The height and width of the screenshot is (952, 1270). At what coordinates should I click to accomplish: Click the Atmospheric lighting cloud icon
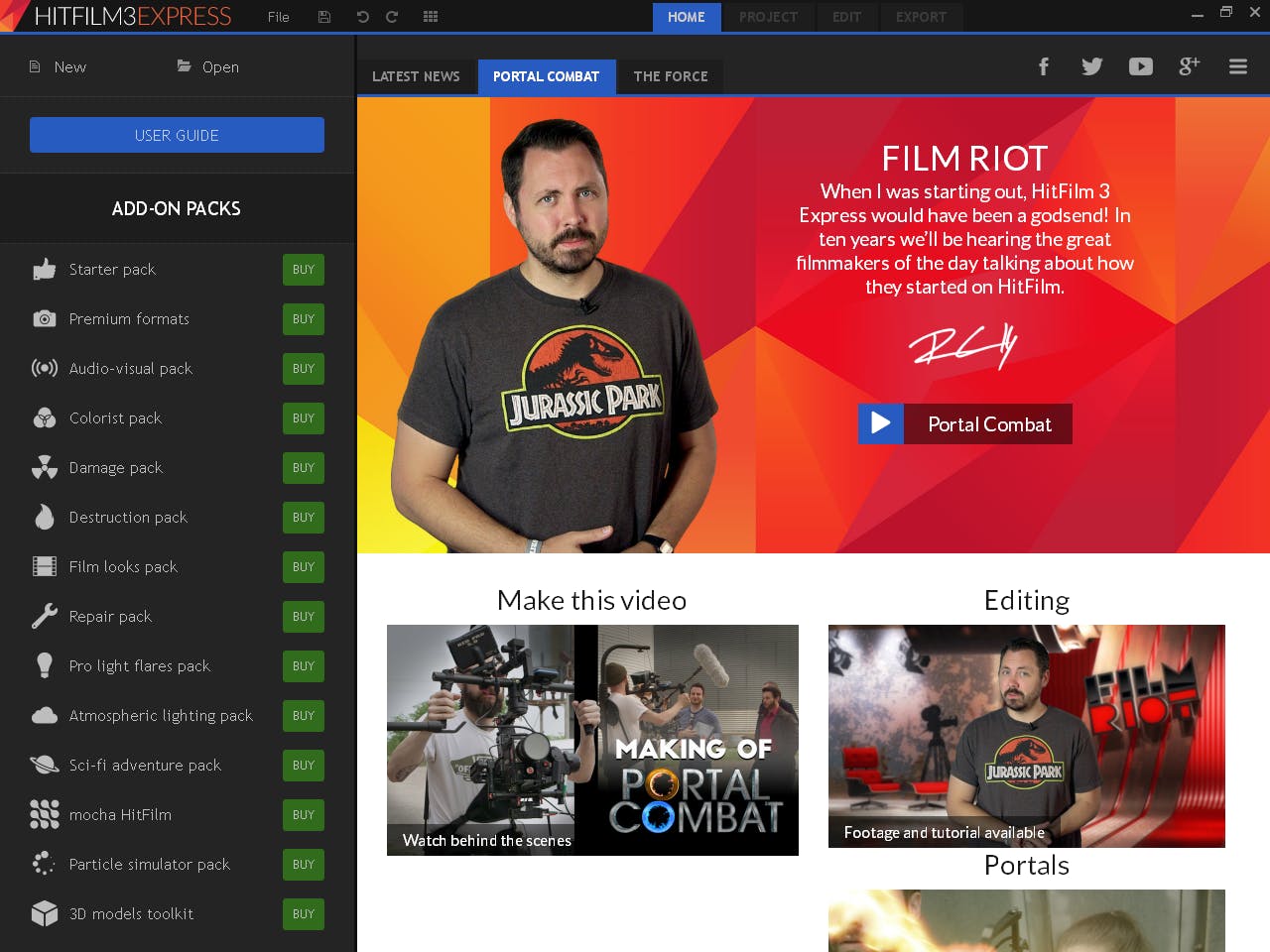(45, 715)
